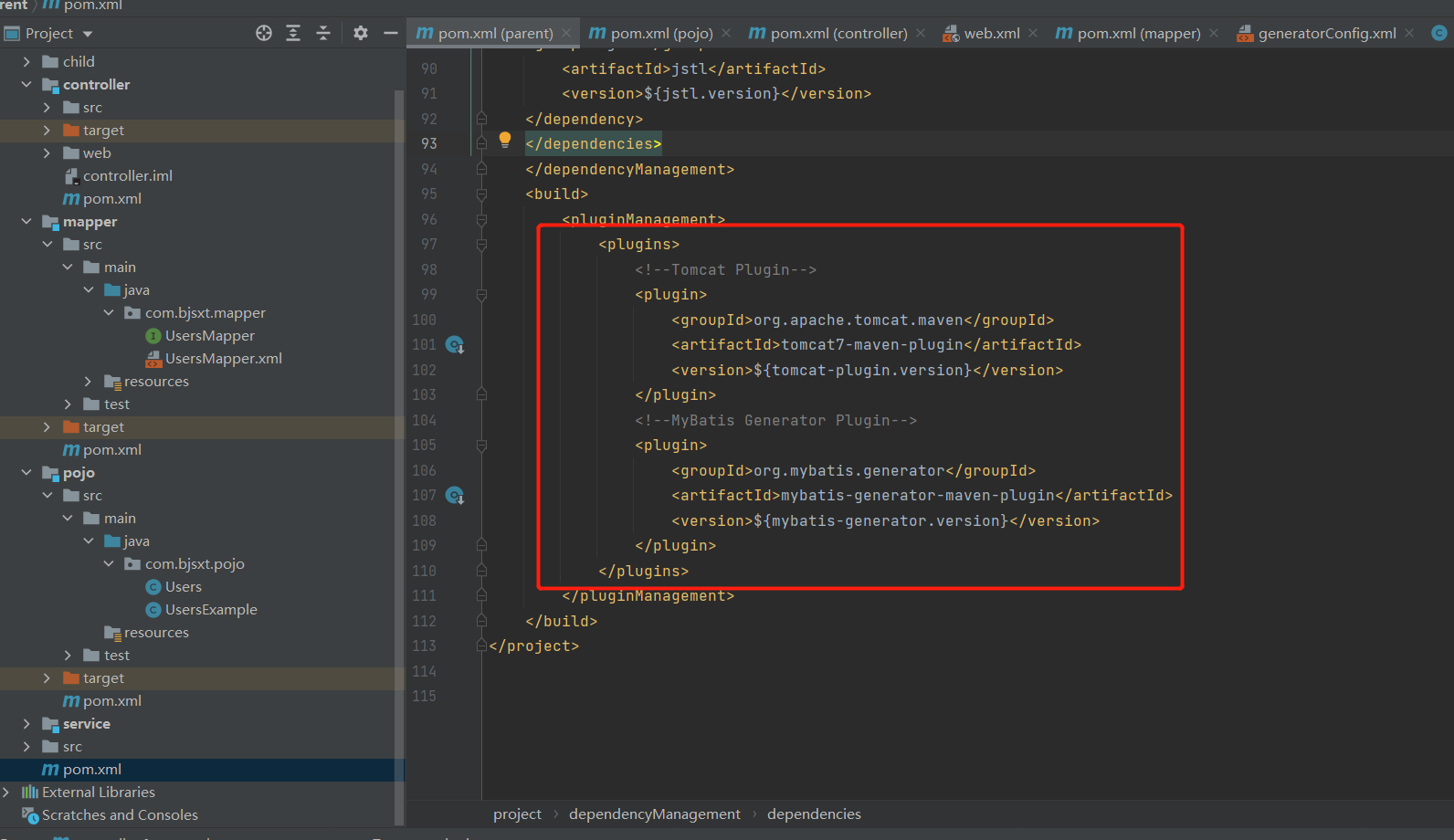
Task: Expand resources folder under mapper
Action: 89,382
